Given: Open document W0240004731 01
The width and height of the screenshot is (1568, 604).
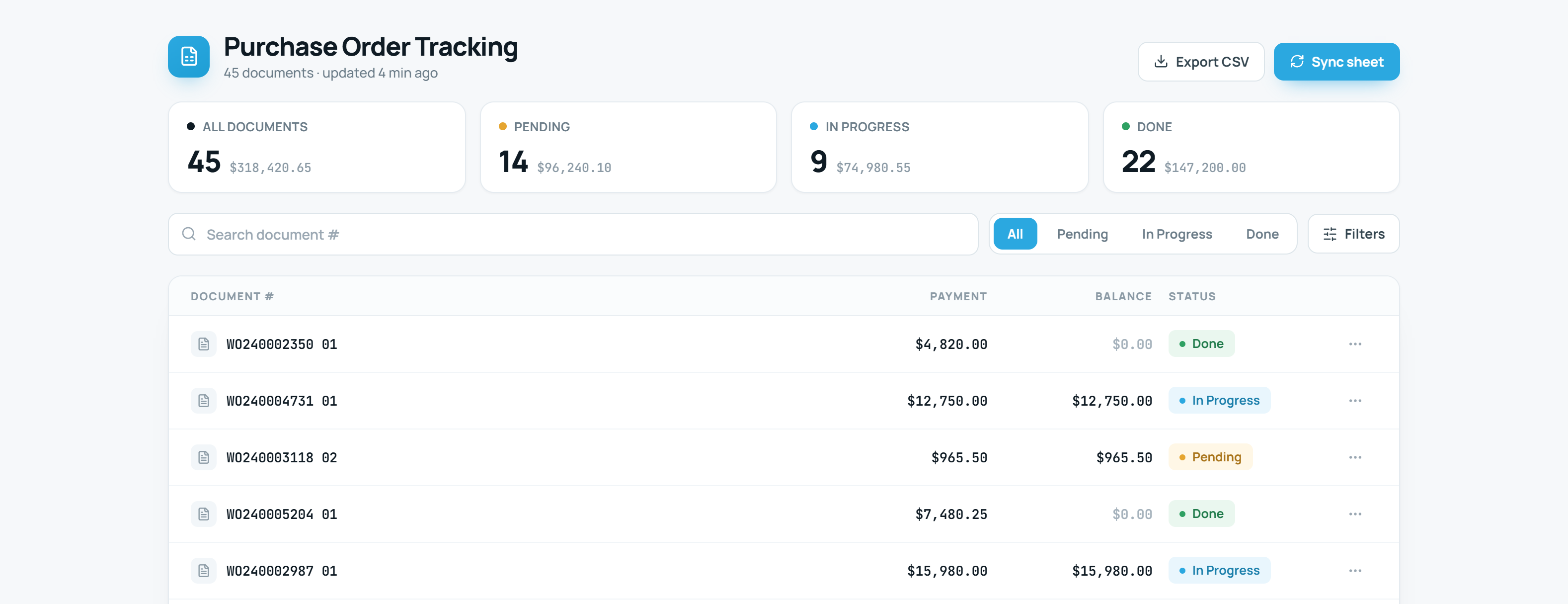Looking at the screenshot, I should point(281,401).
